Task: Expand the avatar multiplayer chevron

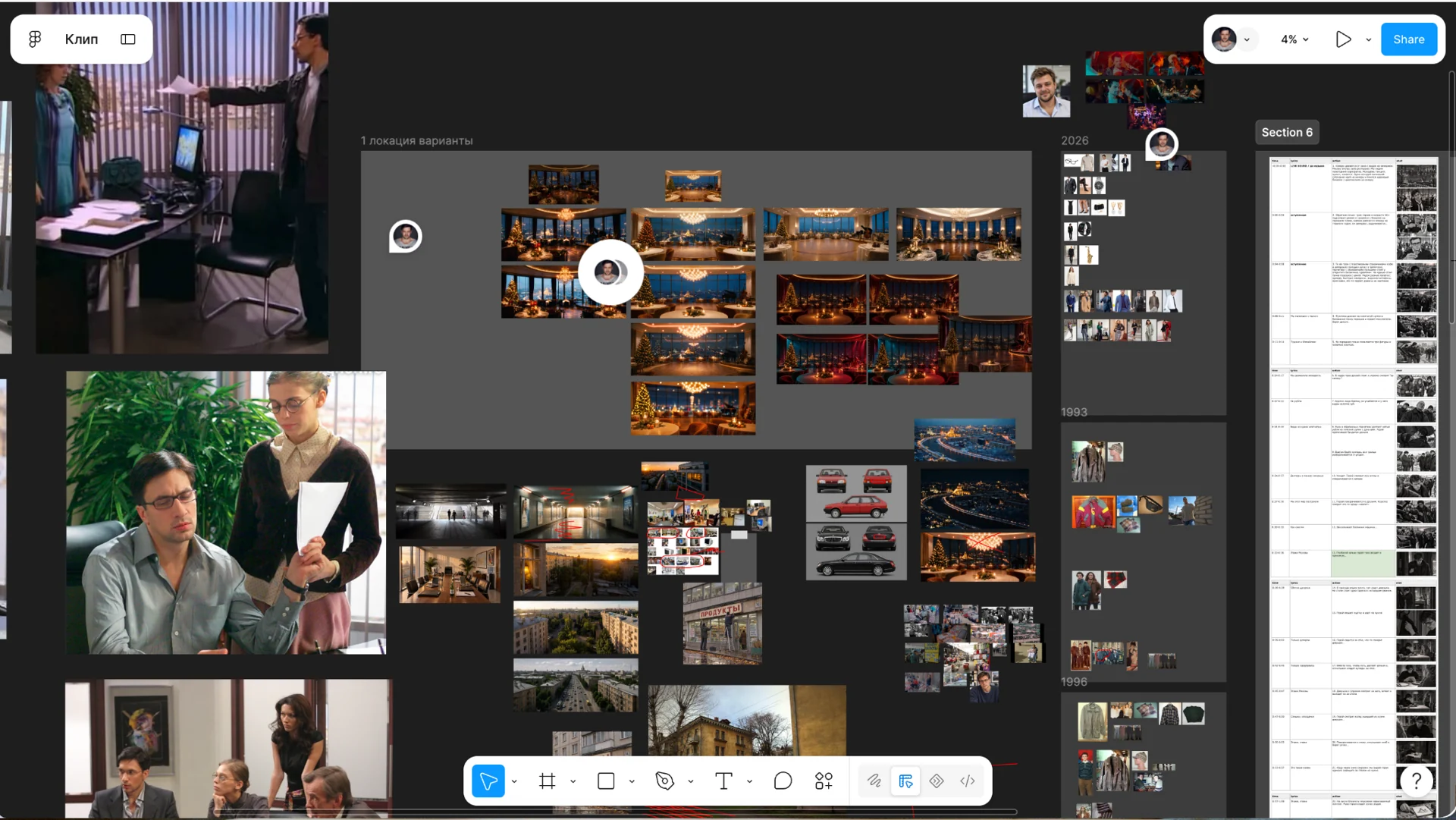Action: (1247, 39)
